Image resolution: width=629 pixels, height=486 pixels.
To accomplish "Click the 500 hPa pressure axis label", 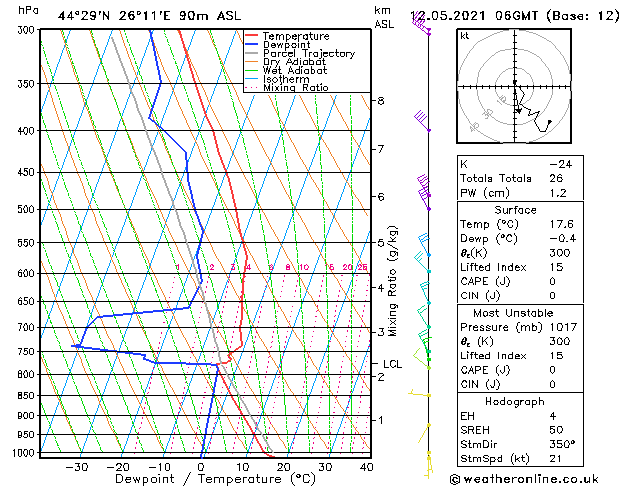I will [x=26, y=209].
